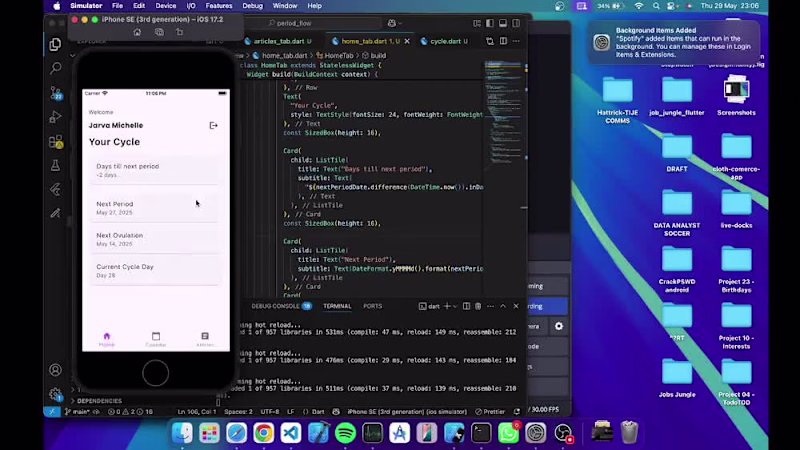The height and width of the screenshot is (450, 800).
Task: Click the open changes icon in editor toolbar
Action: tap(490, 41)
